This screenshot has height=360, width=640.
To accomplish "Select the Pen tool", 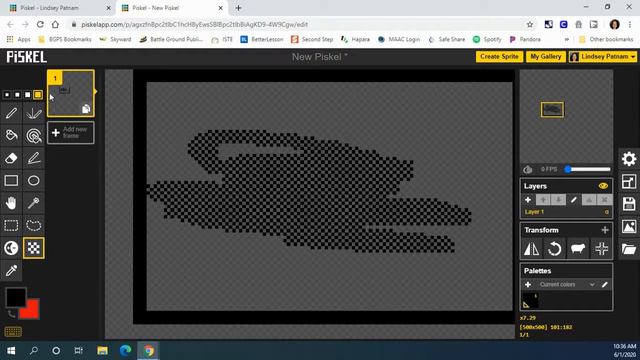I will click(x=11, y=113).
